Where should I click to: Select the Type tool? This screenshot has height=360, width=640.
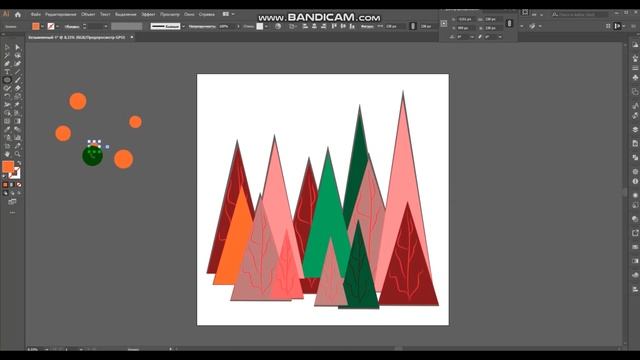click(x=7, y=72)
